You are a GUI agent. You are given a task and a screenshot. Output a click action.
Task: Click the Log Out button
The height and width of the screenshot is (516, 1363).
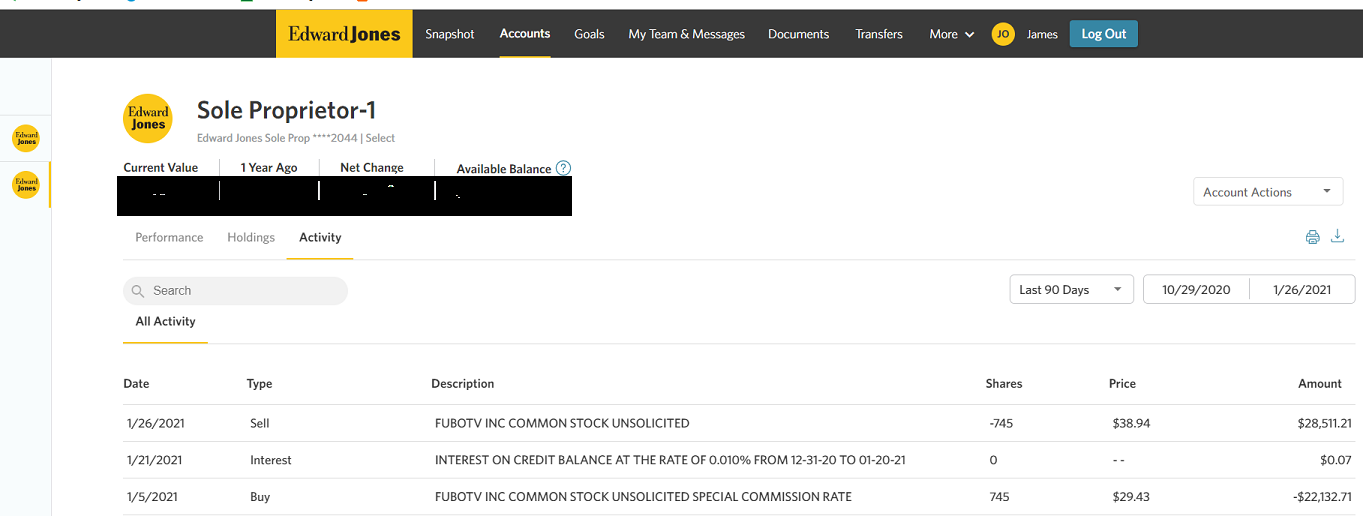(x=1104, y=34)
